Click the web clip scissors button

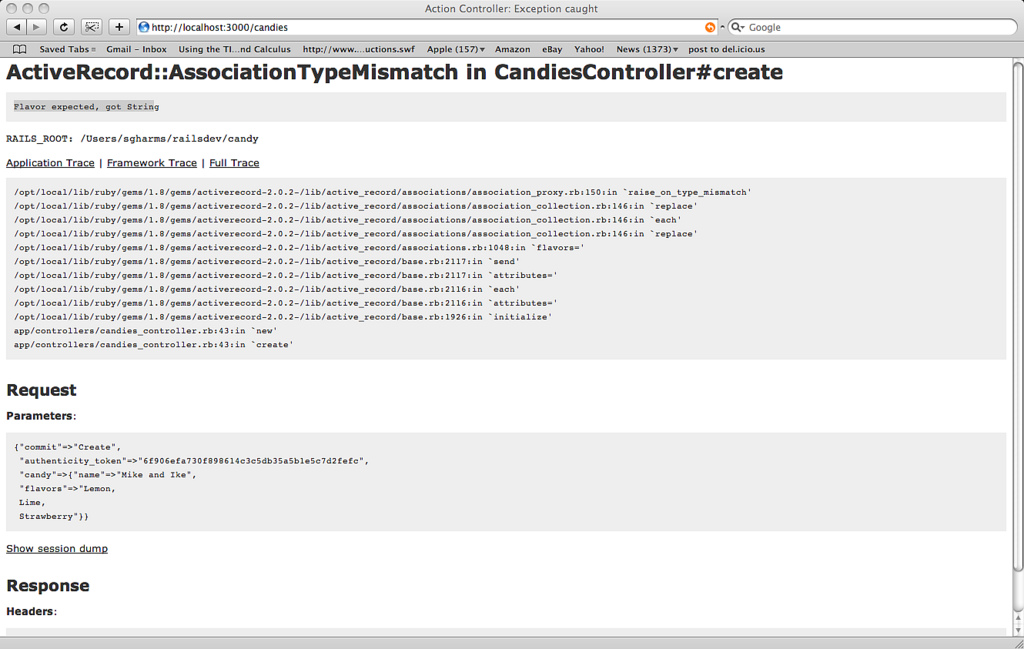91,27
